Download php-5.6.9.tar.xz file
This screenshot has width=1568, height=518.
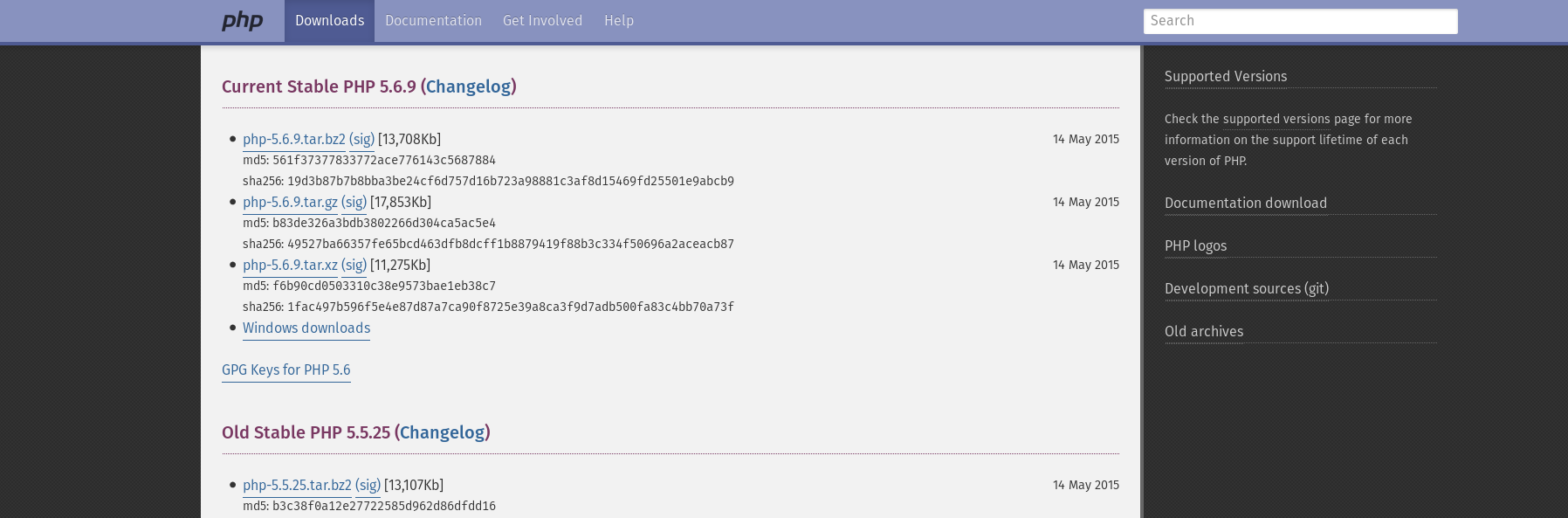(290, 265)
